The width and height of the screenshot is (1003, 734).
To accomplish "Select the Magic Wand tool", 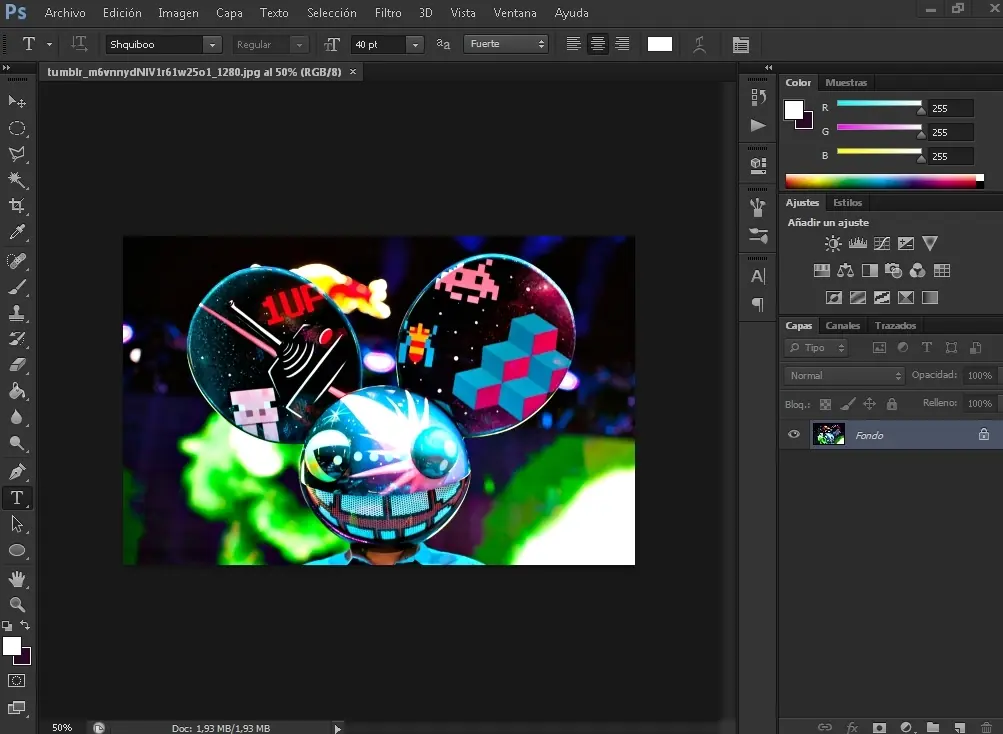I will tap(17, 180).
